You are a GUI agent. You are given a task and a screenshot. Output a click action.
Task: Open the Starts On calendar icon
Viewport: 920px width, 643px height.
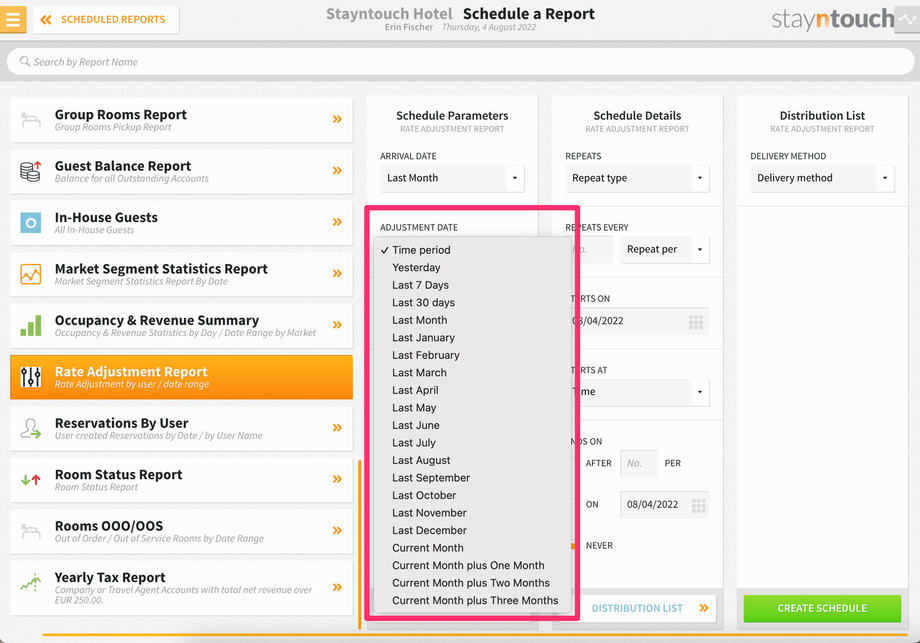click(x=696, y=322)
